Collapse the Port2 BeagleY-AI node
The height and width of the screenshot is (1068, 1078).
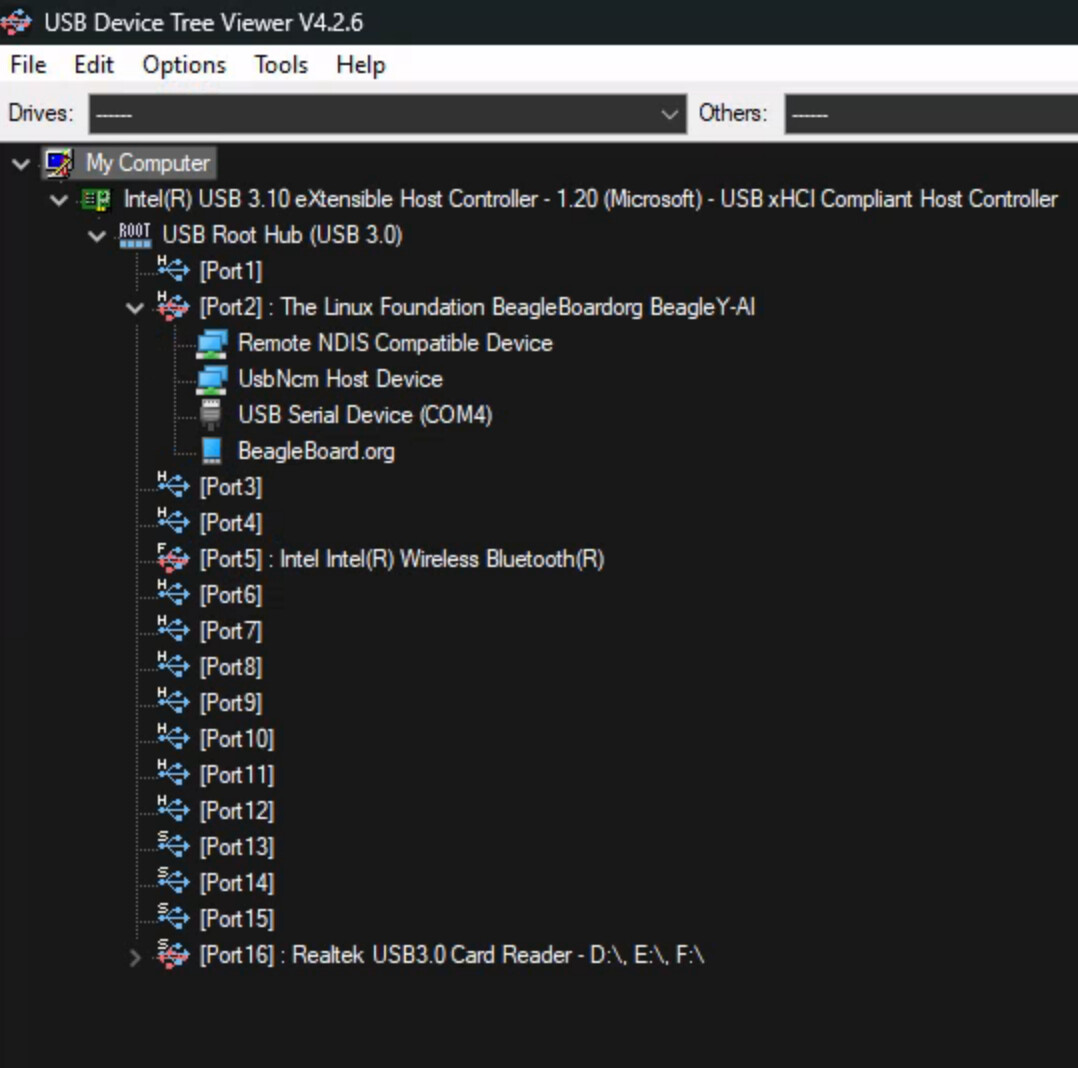135,308
